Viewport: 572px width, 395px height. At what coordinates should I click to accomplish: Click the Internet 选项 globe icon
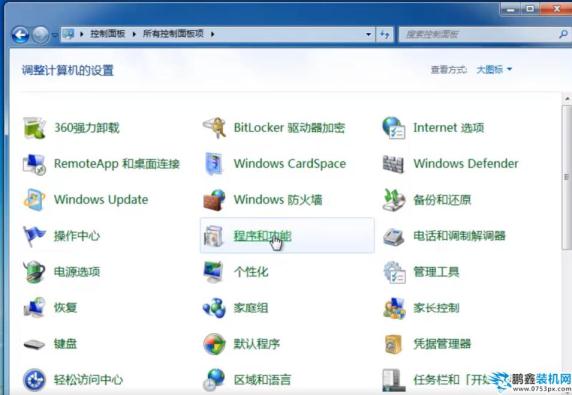[394, 128]
